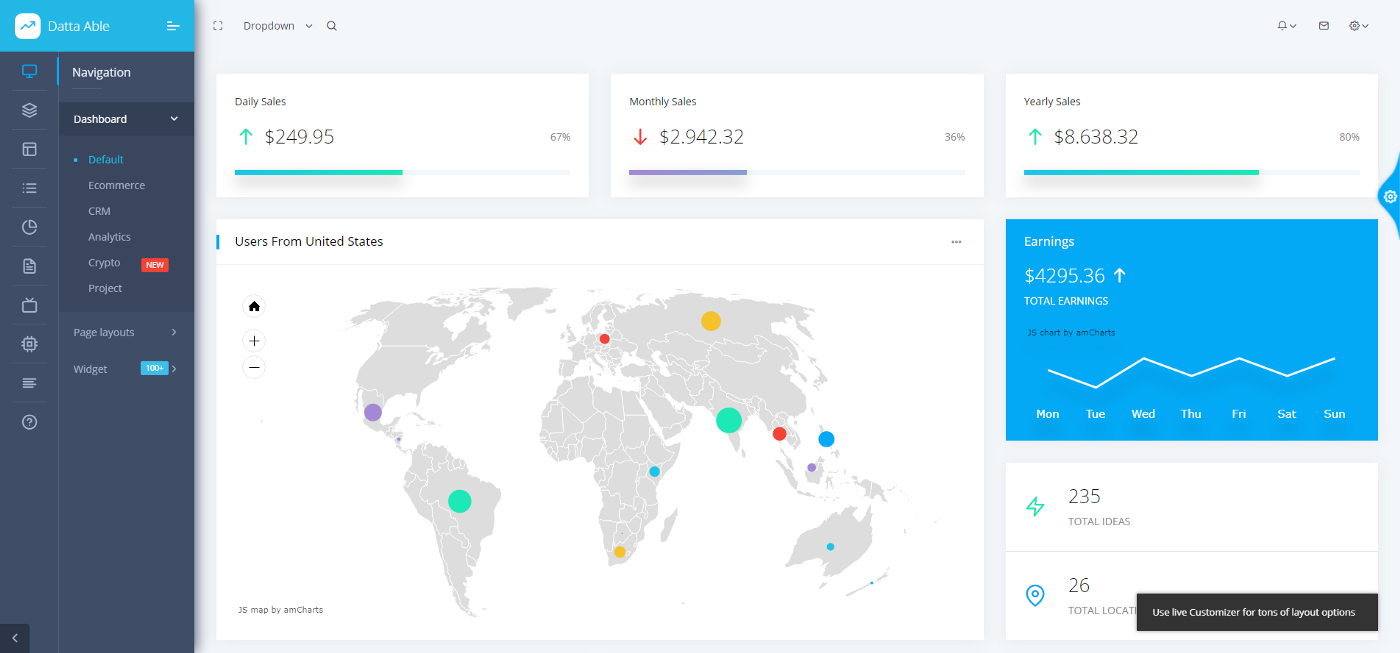This screenshot has width=1400, height=653.
Task: Click the search magnifier icon in header
Action: 332,26
